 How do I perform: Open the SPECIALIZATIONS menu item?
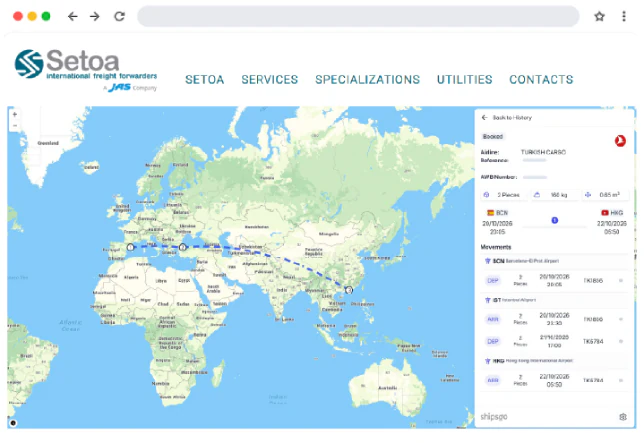(x=368, y=80)
